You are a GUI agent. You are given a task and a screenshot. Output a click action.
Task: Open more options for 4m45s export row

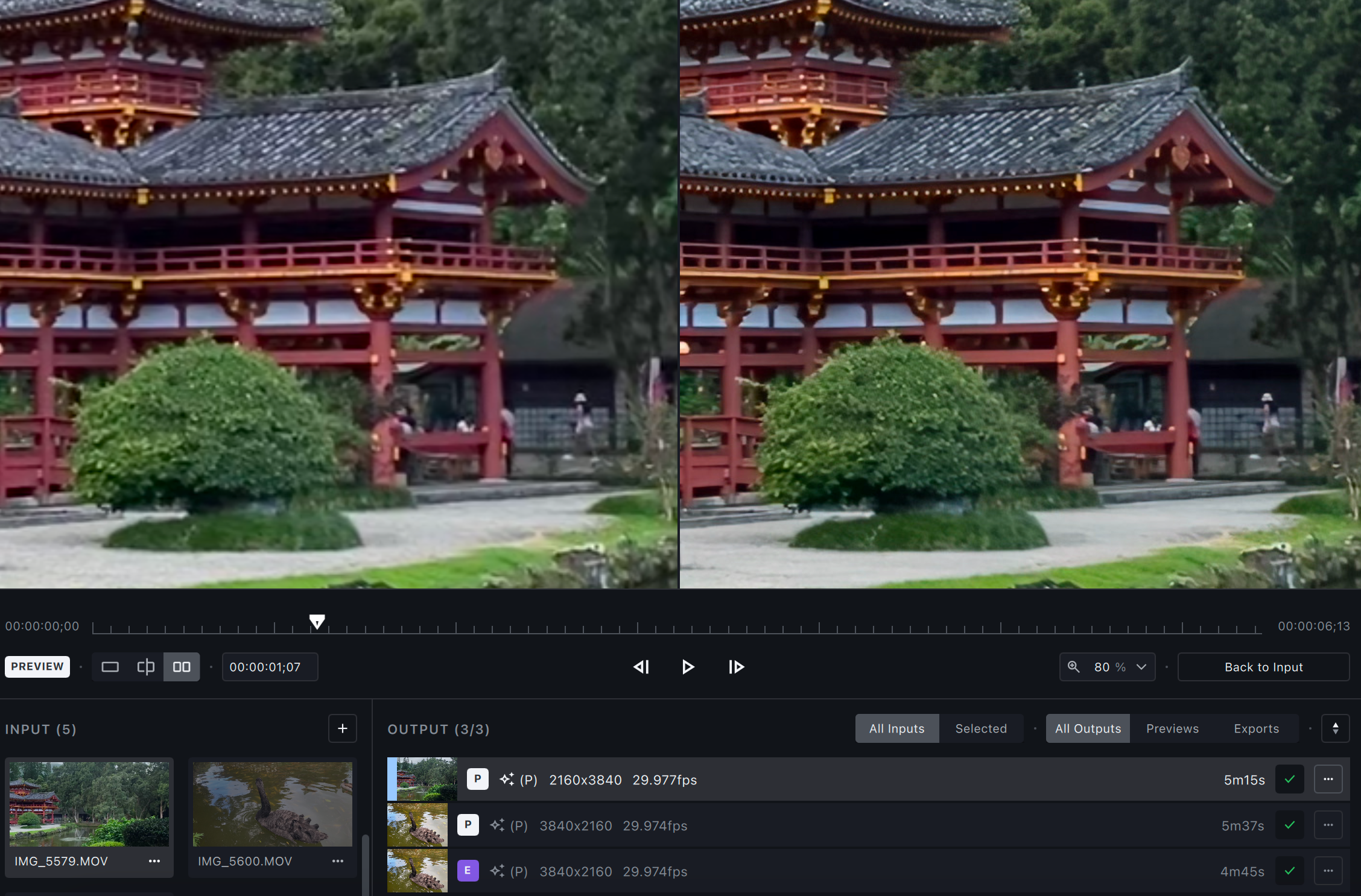[x=1328, y=871]
